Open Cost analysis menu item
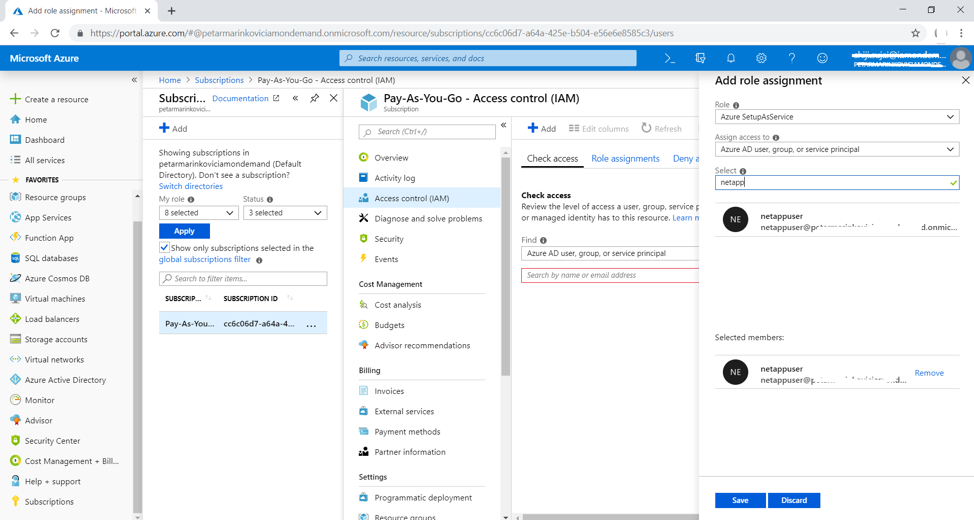The image size is (974, 520). point(397,305)
